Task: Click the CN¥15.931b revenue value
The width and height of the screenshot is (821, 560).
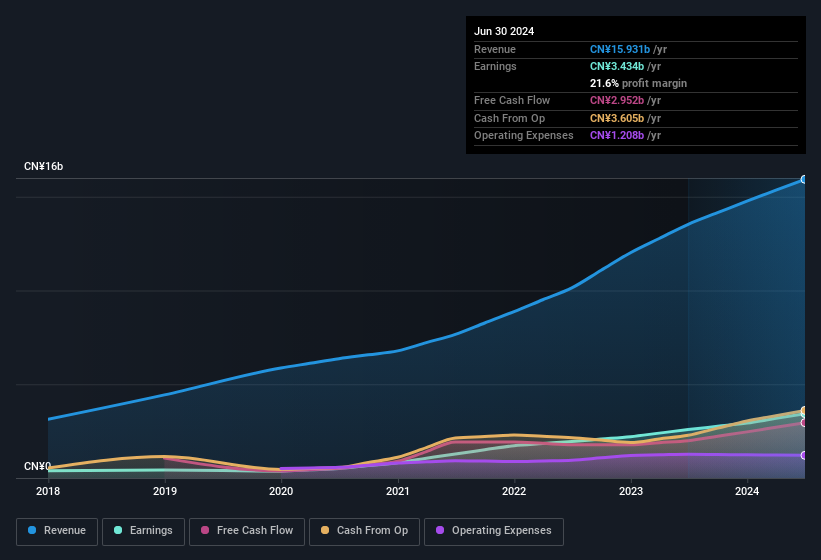Action: (620, 49)
